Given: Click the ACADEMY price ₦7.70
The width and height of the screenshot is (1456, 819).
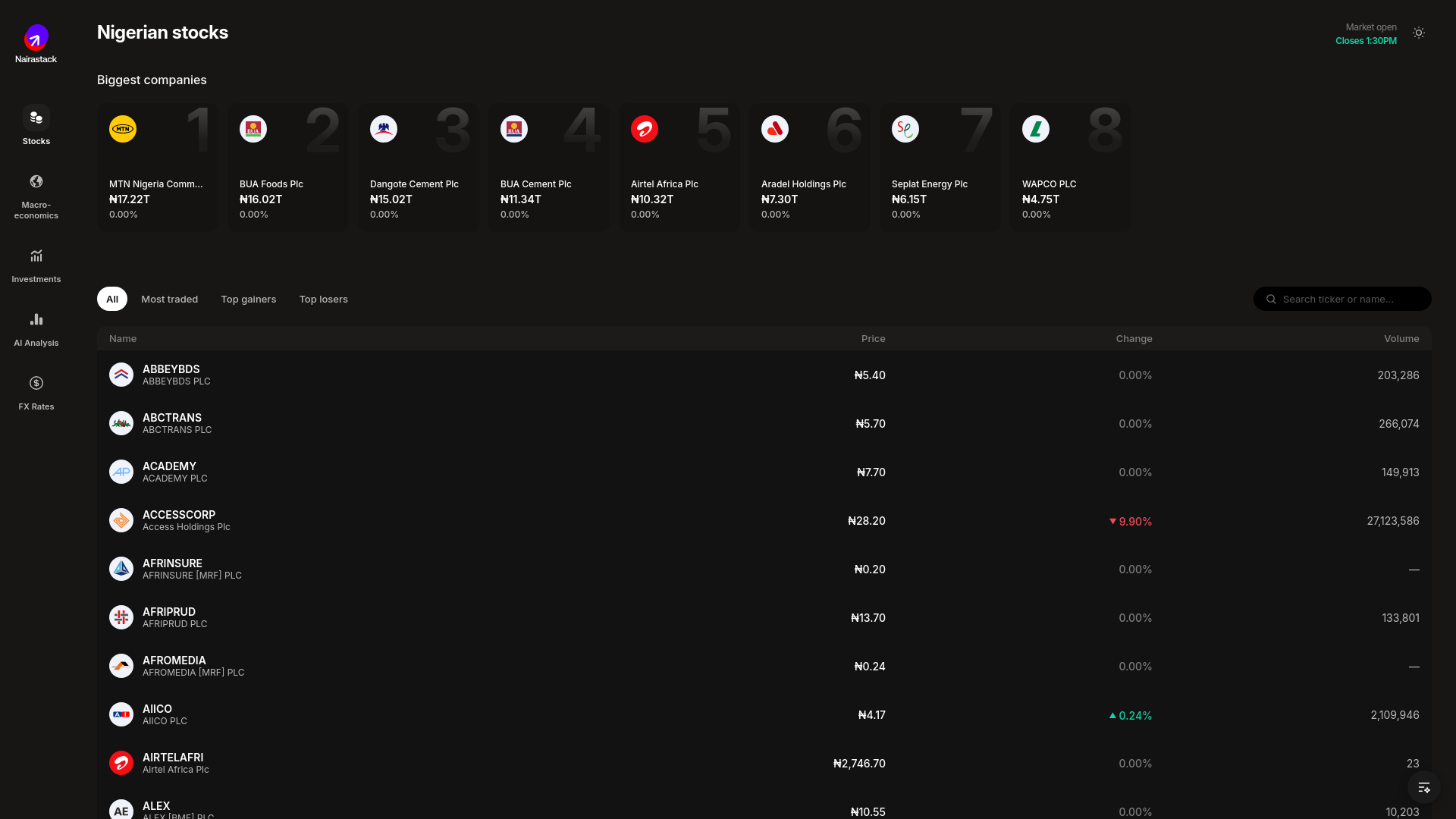Looking at the screenshot, I should (871, 472).
